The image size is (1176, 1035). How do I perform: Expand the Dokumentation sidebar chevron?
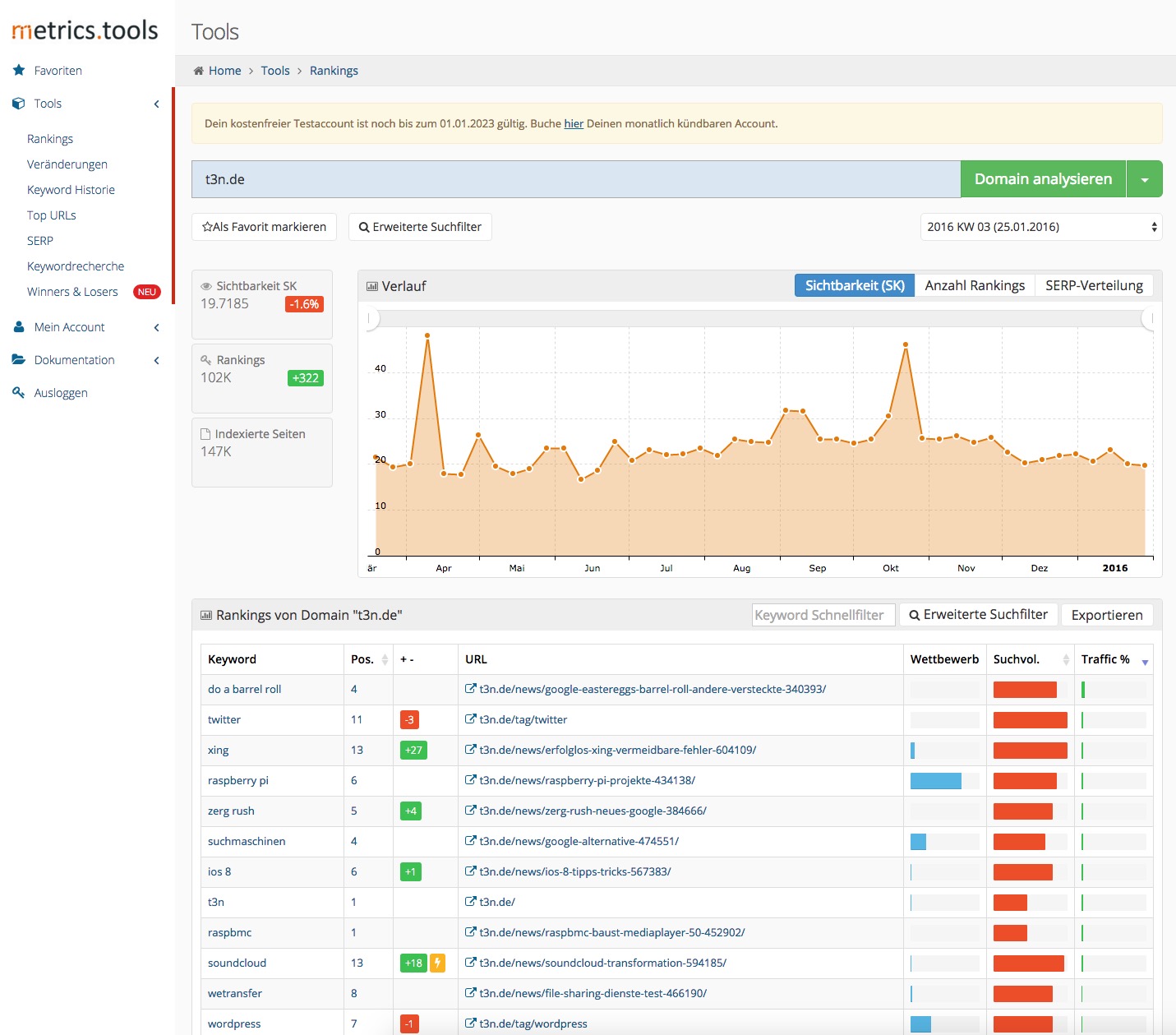156,360
